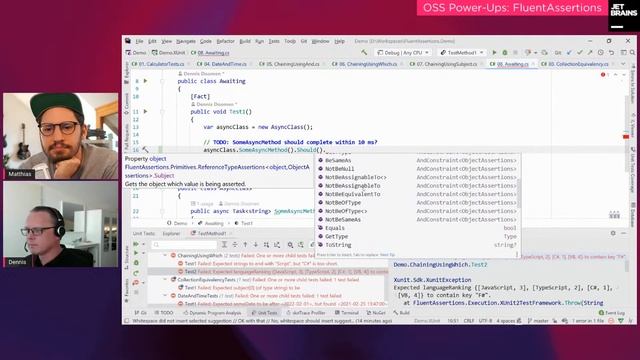Open Event Log button
The width and height of the screenshot is (640, 360).
[x=612, y=313]
